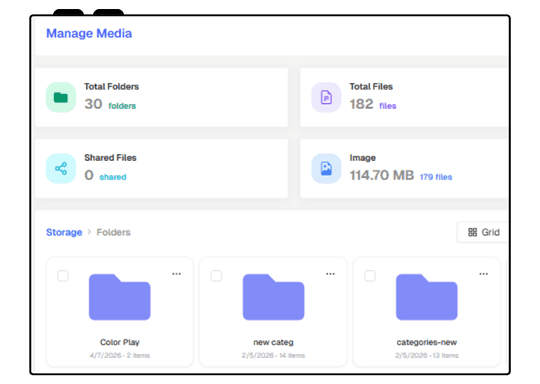540x384 pixels.
Task: Open the Color Play folder icon
Action: 120,297
